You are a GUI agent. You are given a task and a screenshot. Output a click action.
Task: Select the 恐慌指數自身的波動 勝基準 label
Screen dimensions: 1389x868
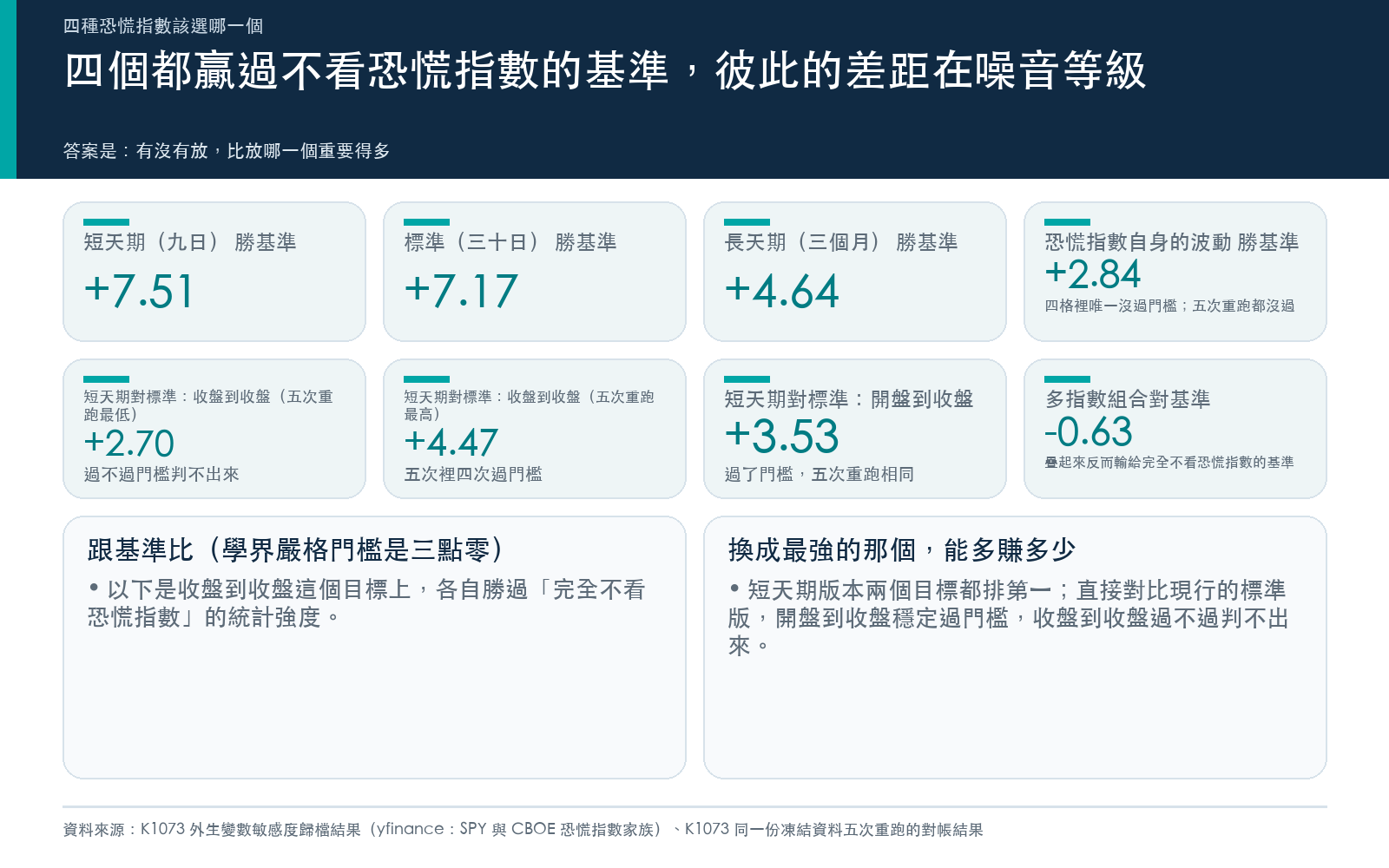(1172, 242)
